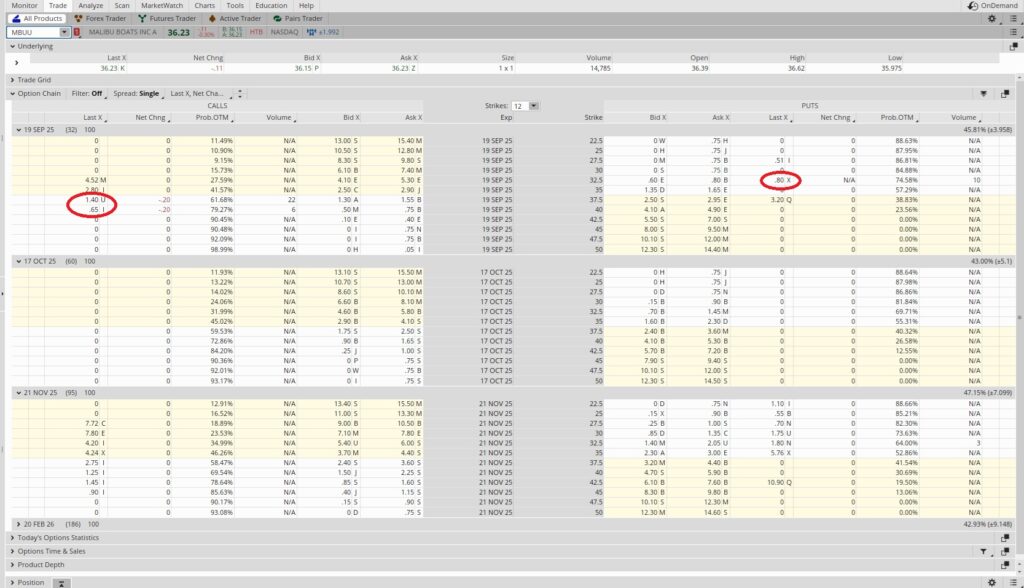Image resolution: width=1024 pixels, height=588 pixels.
Task: Open the hamburger menu icon above the option chain
Action: point(1014,32)
